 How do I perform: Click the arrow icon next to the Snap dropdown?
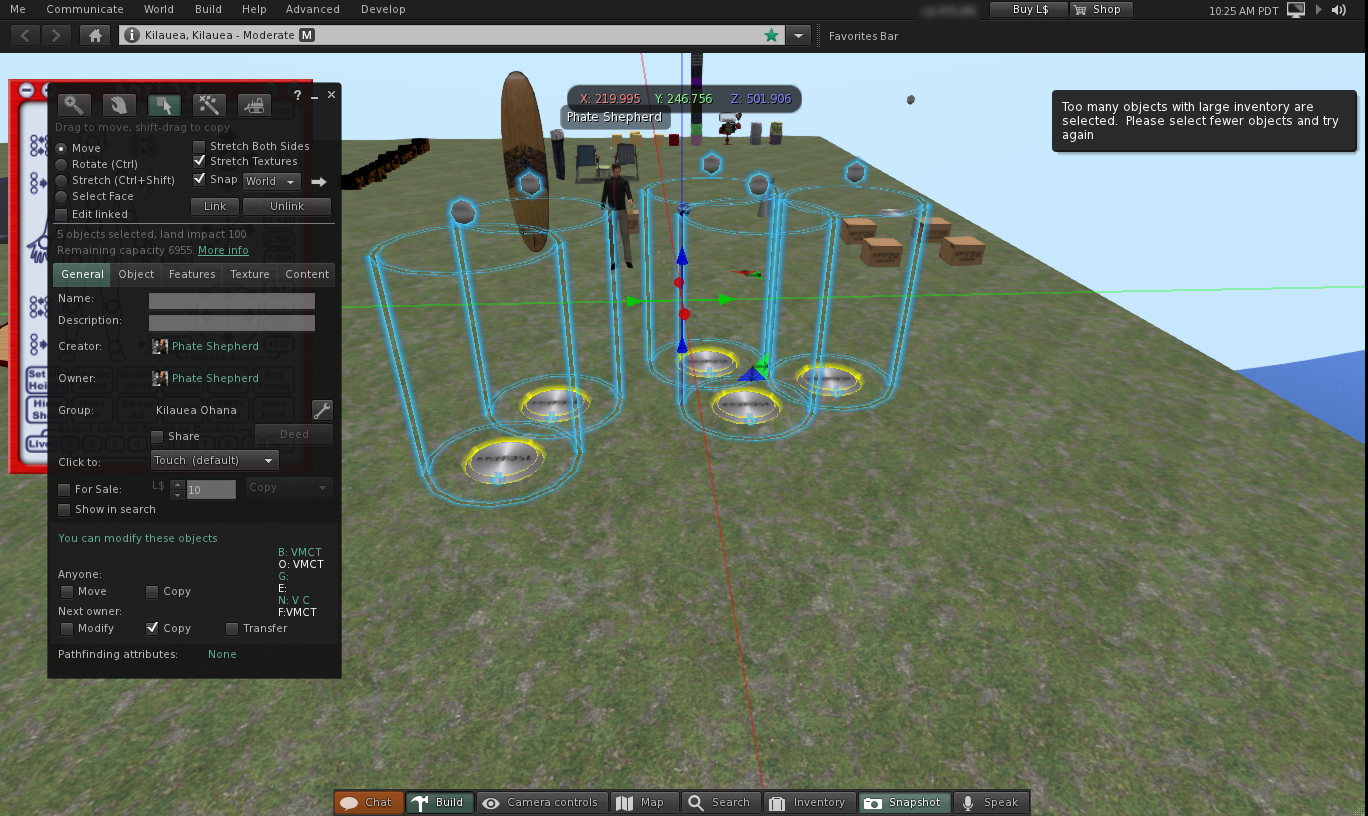tap(319, 182)
